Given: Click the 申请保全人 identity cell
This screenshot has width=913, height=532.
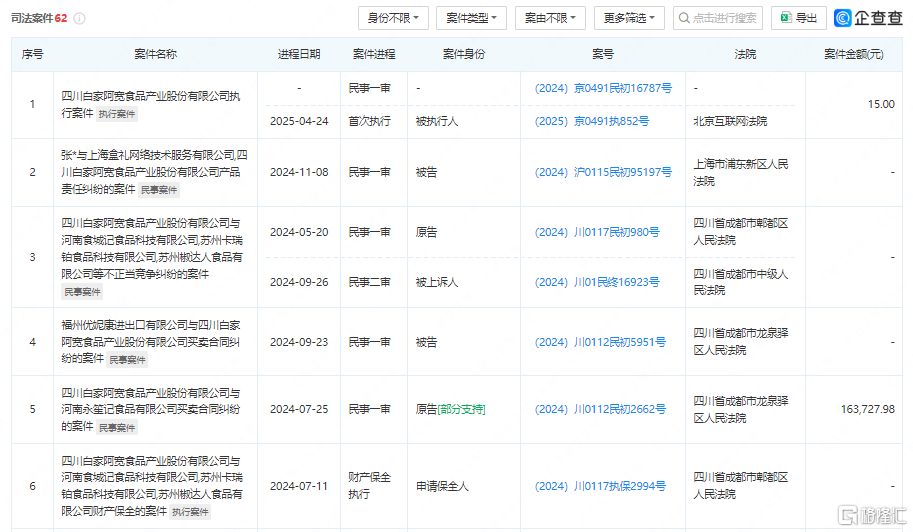Looking at the screenshot, I should pyautogui.click(x=442, y=486).
